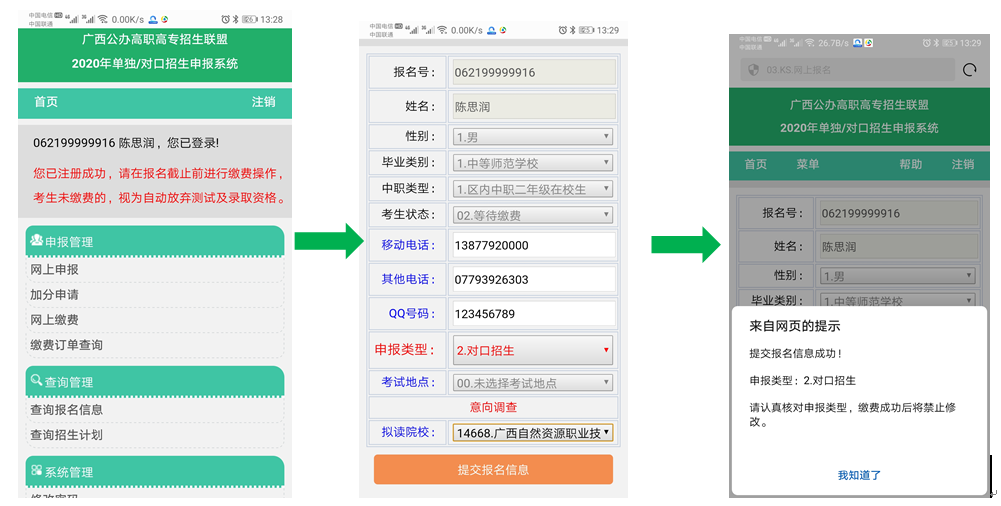Screen dimensions: 1001x506
Task: Click the orange 提交报名信息 button
Action: pyautogui.click(x=493, y=470)
